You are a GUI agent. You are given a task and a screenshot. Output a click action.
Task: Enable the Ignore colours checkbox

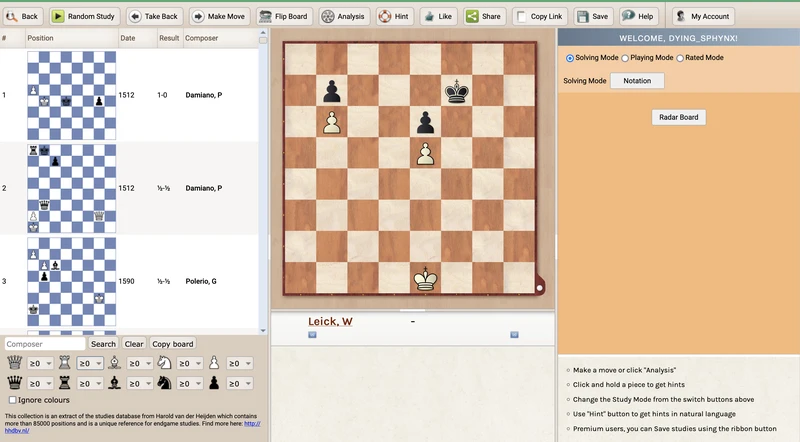12,400
